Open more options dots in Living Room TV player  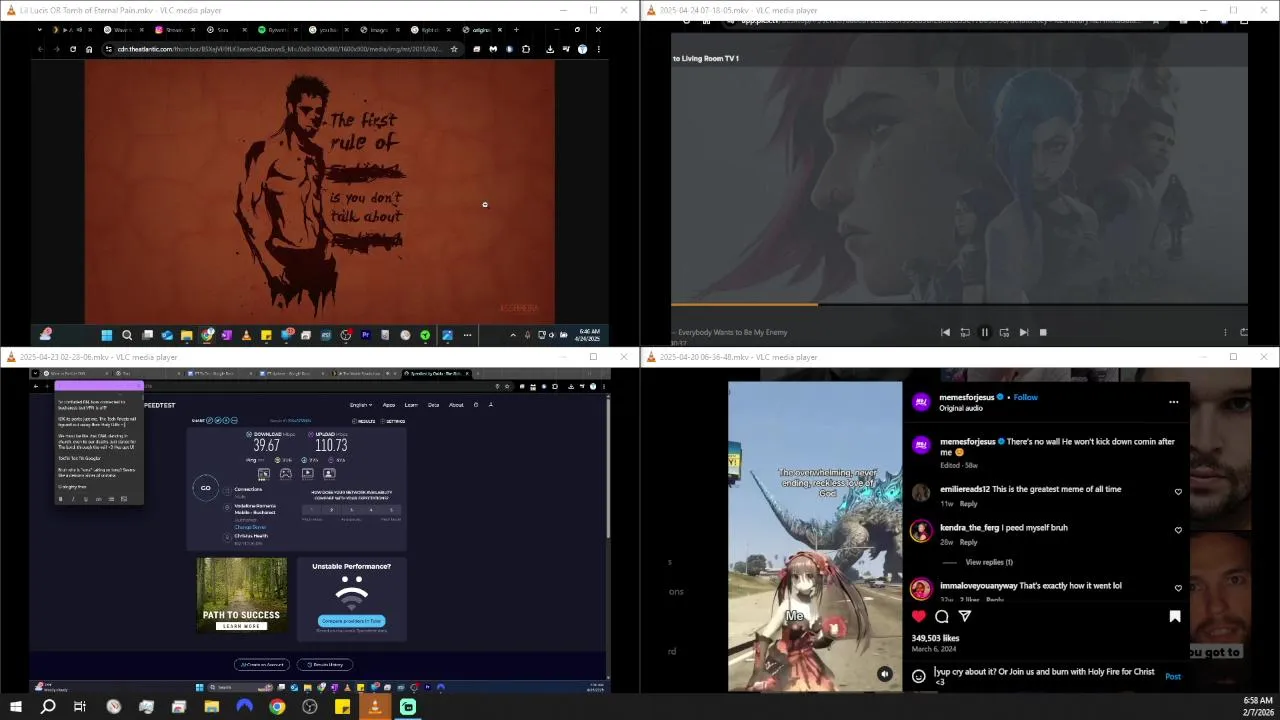[1225, 332]
